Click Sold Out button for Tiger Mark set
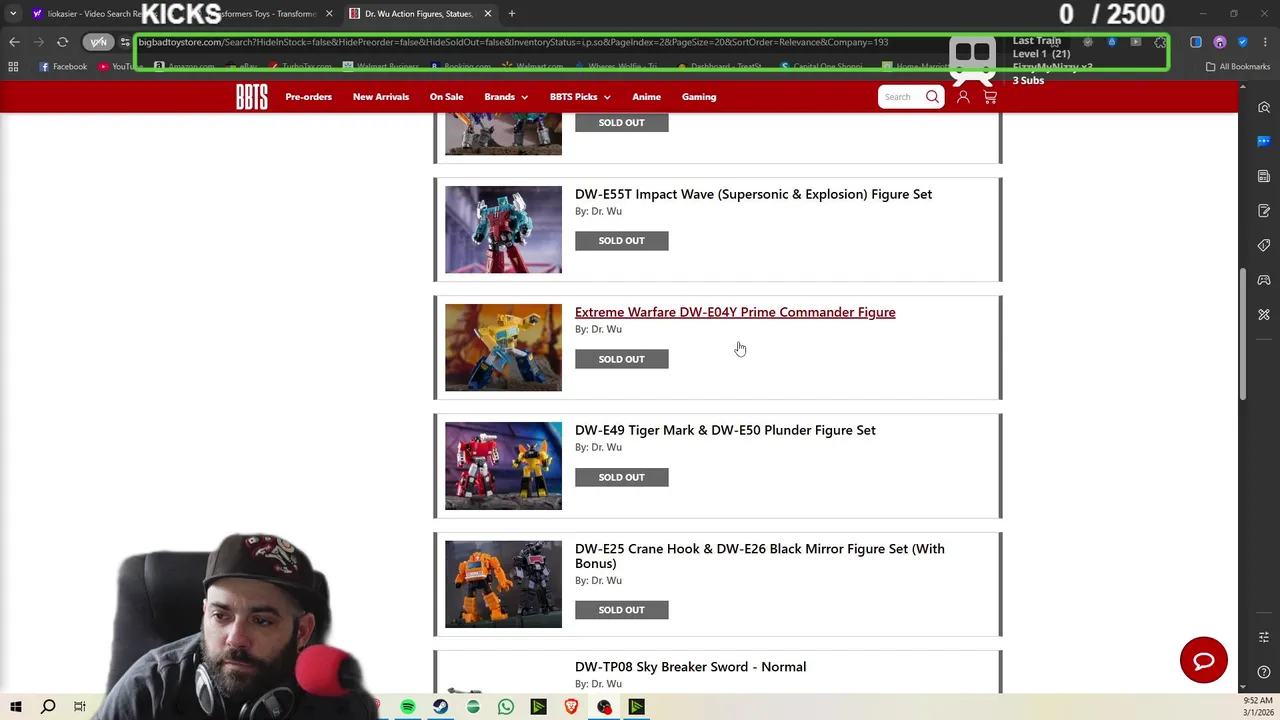The width and height of the screenshot is (1280, 720). click(621, 477)
